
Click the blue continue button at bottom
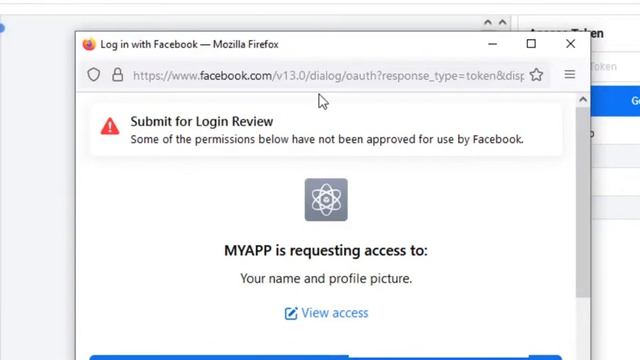[x=326, y=358]
